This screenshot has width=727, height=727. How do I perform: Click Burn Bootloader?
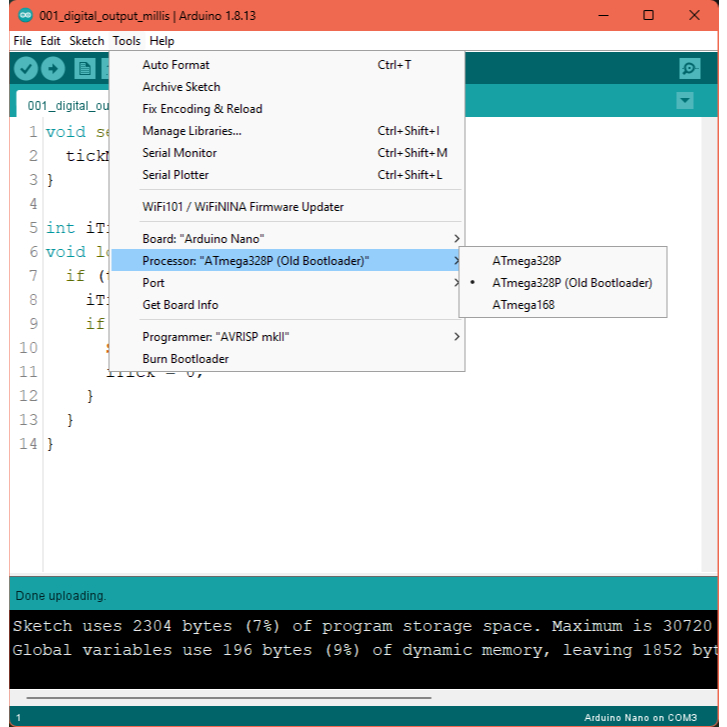[185, 359]
